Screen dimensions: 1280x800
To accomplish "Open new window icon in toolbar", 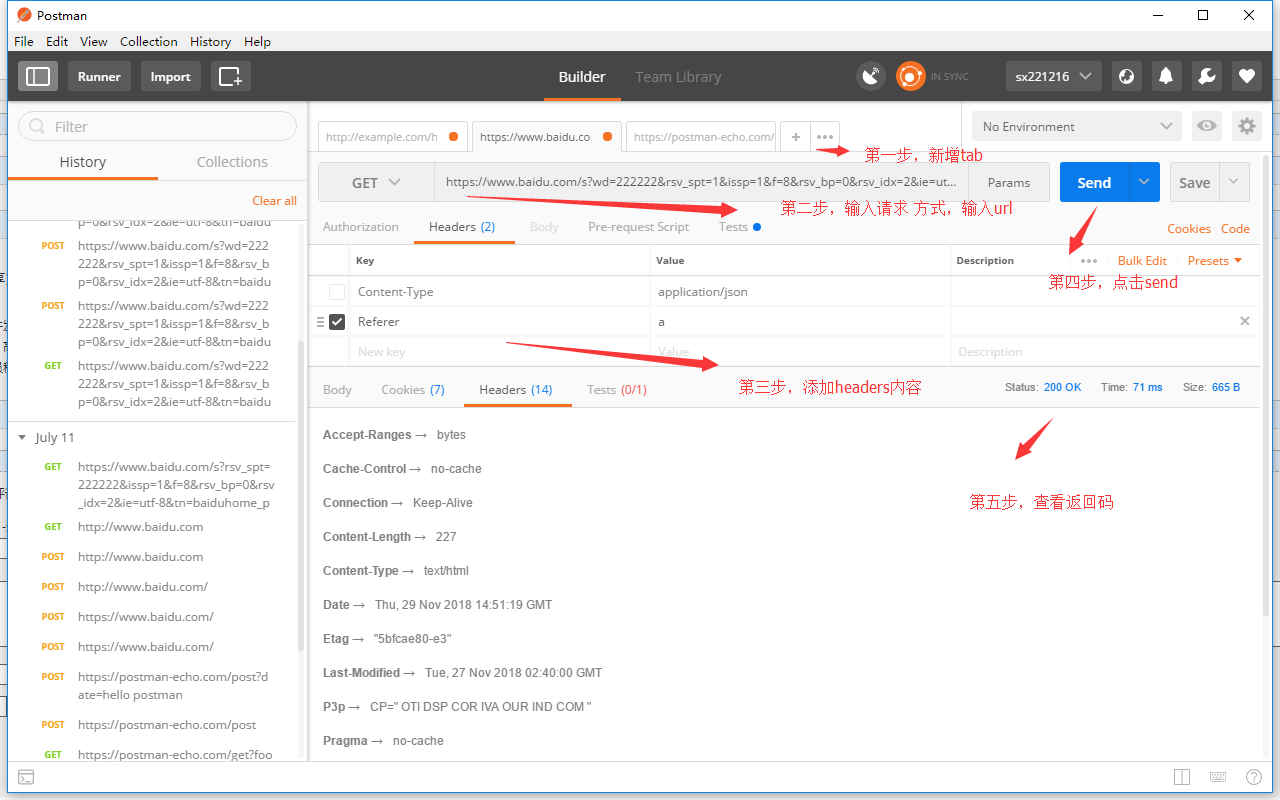I will click(x=231, y=76).
